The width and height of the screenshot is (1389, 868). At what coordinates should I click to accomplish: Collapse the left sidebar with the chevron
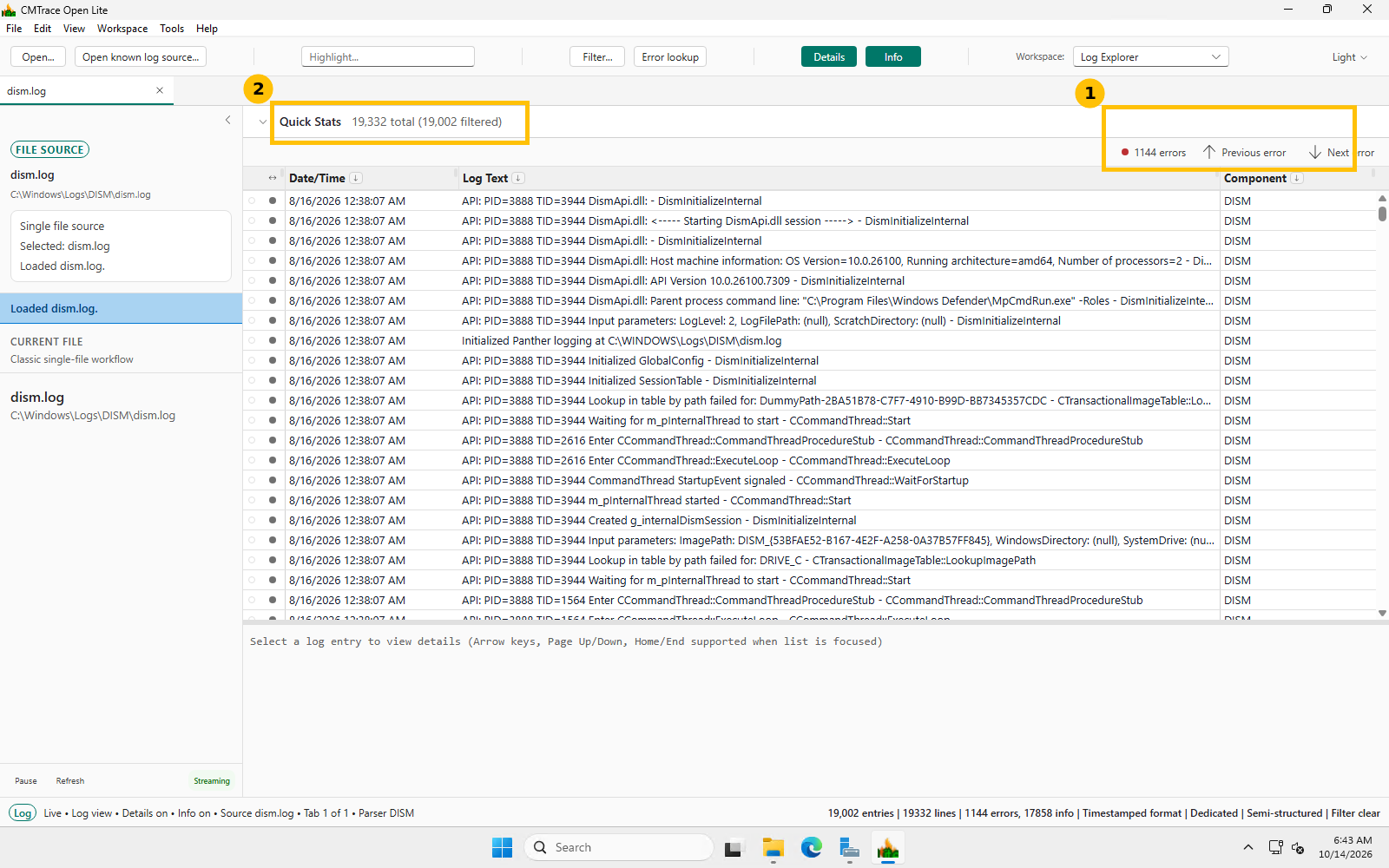(228, 120)
